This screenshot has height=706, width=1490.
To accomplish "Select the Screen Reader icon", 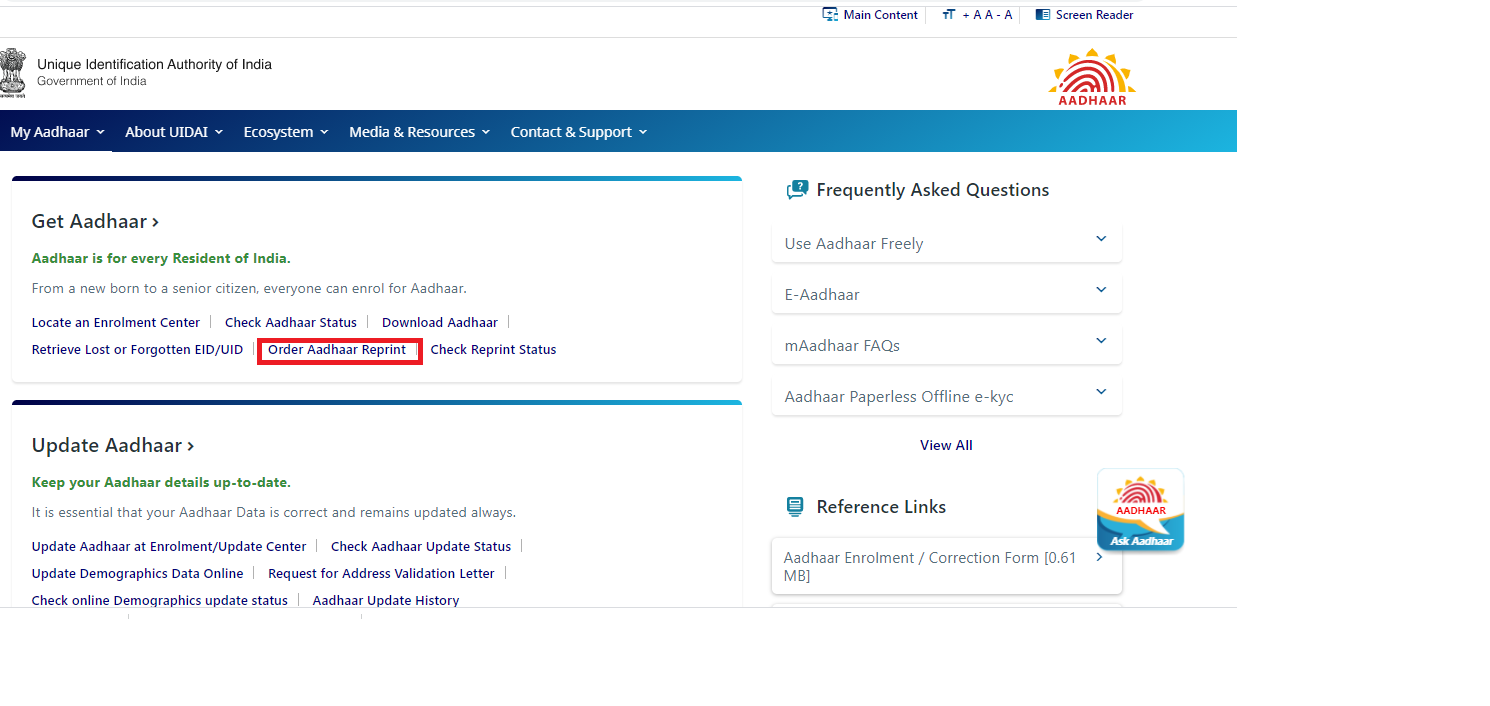I will click(x=1041, y=14).
